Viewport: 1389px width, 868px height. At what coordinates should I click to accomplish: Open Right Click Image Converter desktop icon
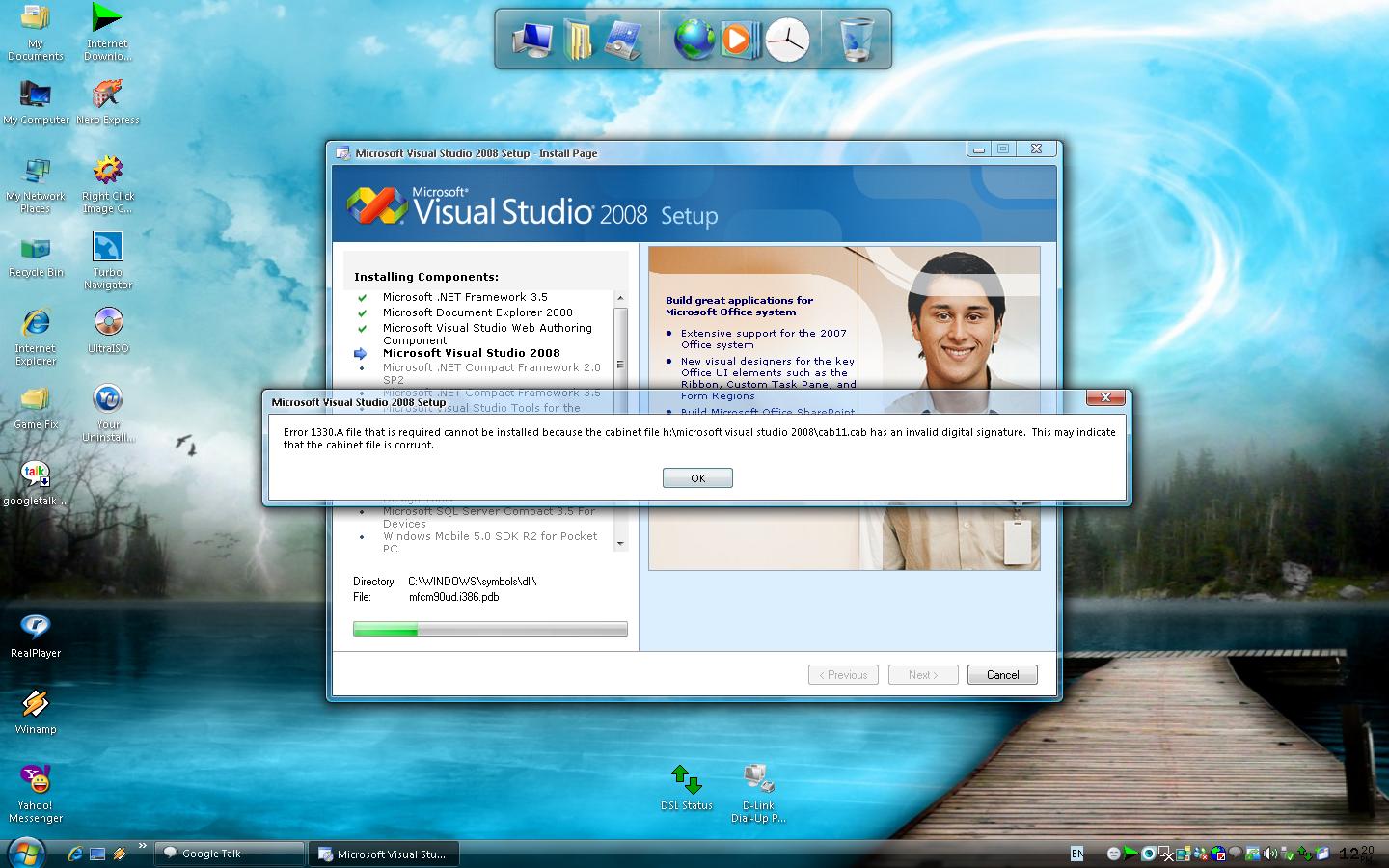(x=108, y=185)
